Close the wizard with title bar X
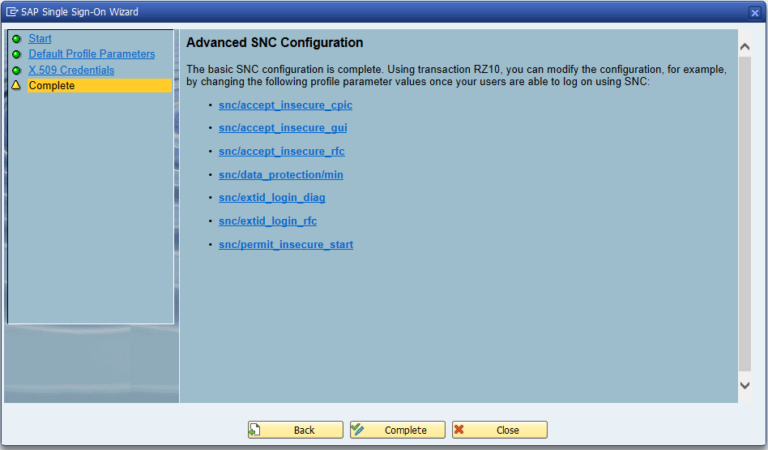768x450 pixels. pos(755,13)
